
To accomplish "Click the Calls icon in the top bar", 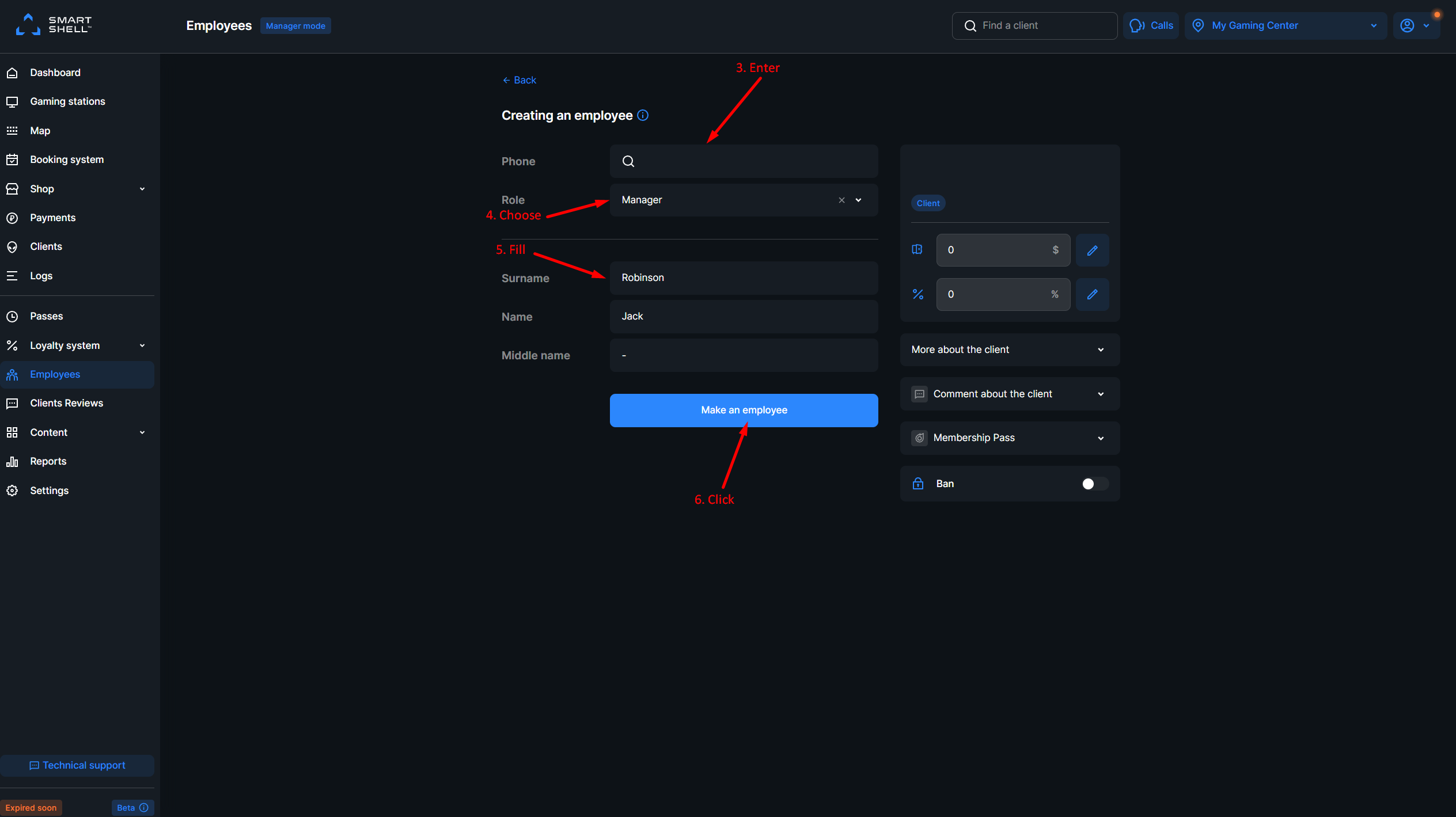I will (1137, 25).
